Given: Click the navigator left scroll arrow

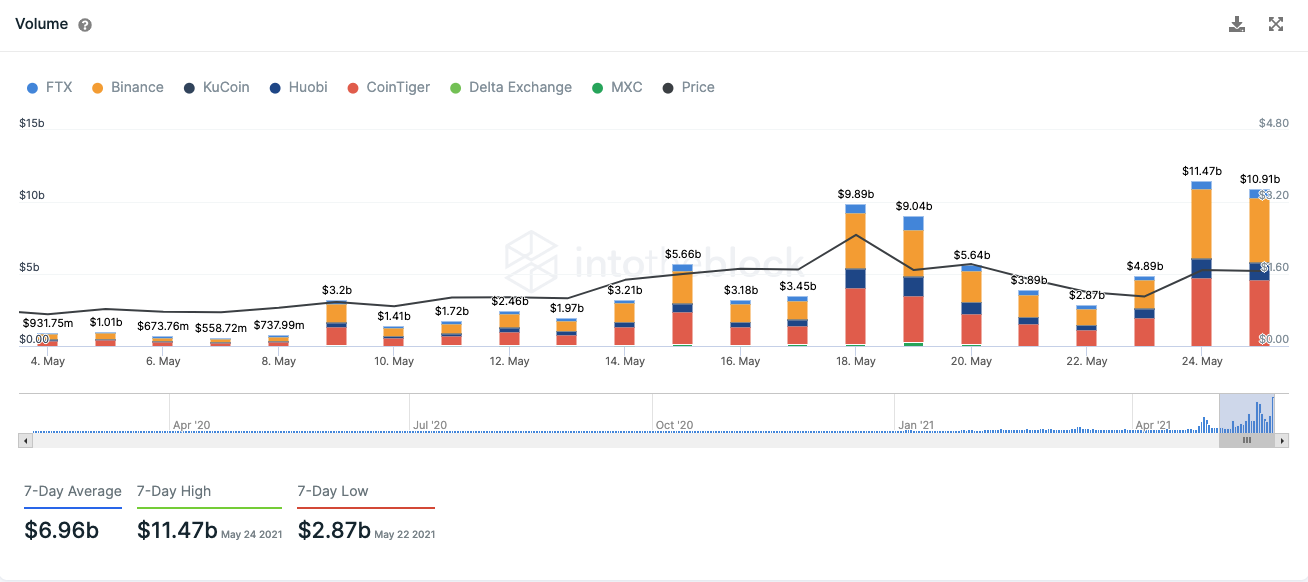Looking at the screenshot, I should click(x=26, y=440).
